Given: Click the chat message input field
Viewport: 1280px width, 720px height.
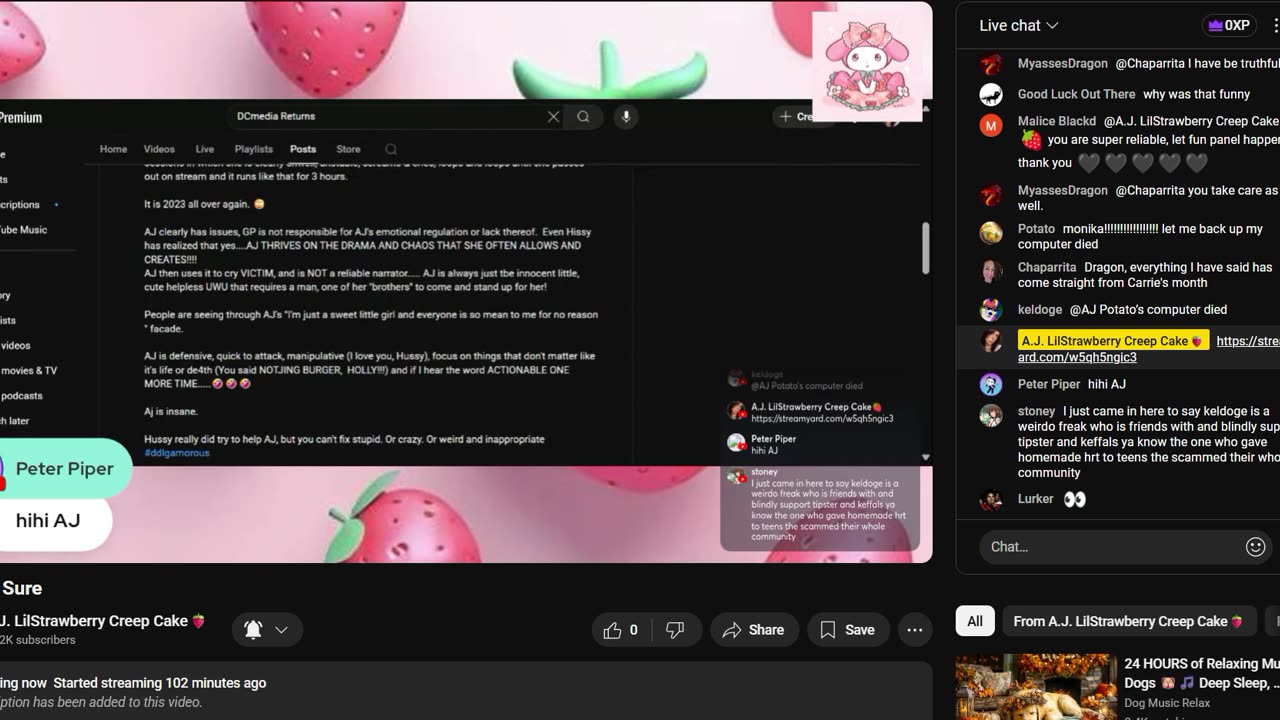Looking at the screenshot, I should click(x=1110, y=547).
